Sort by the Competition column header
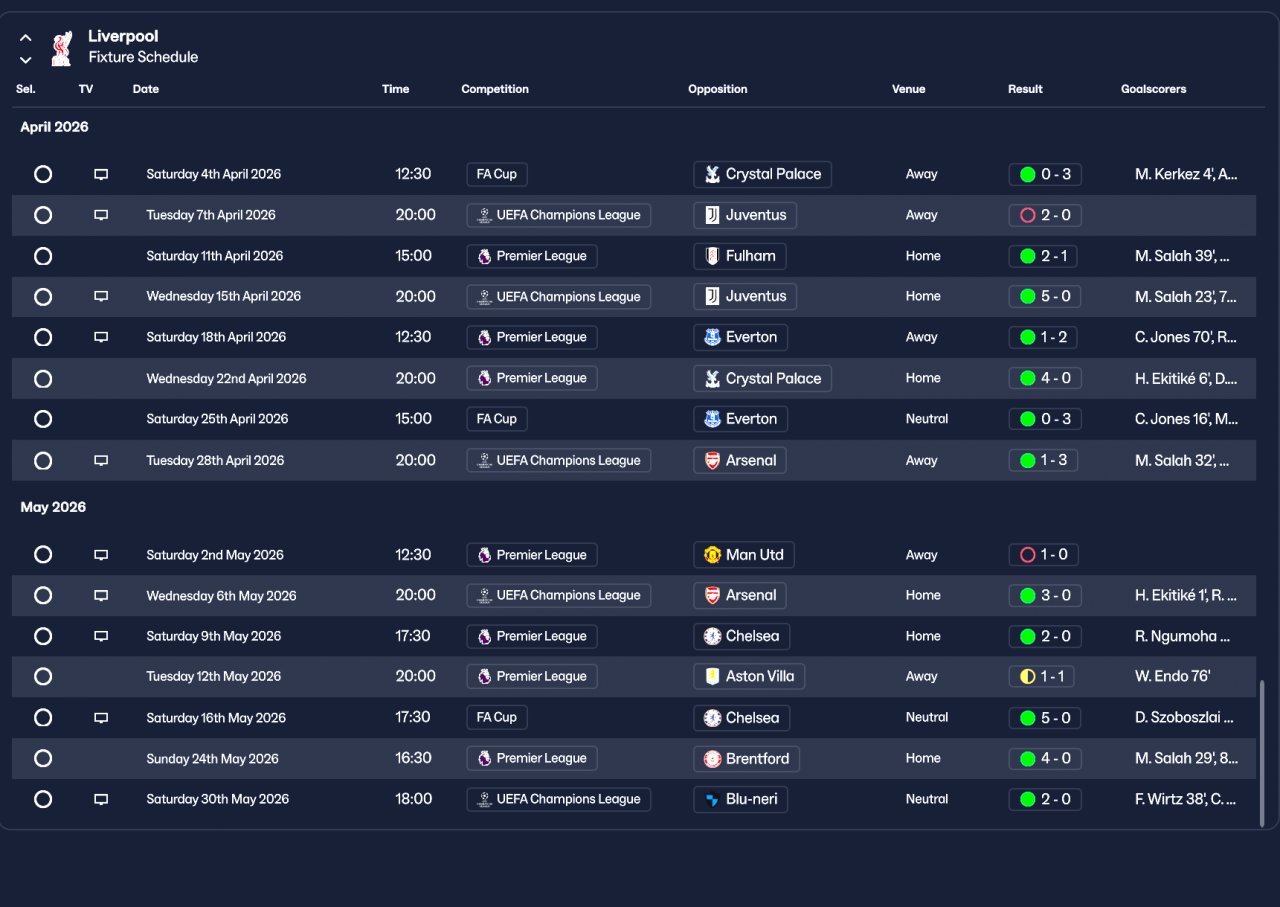This screenshot has height=907, width=1280. coord(495,89)
